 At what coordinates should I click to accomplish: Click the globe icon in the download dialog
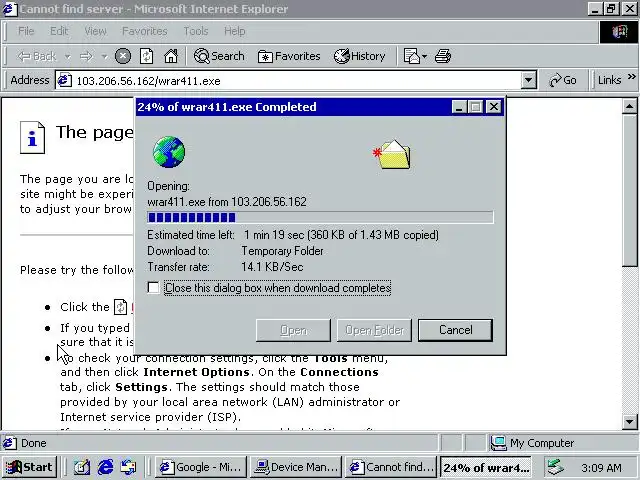169,152
